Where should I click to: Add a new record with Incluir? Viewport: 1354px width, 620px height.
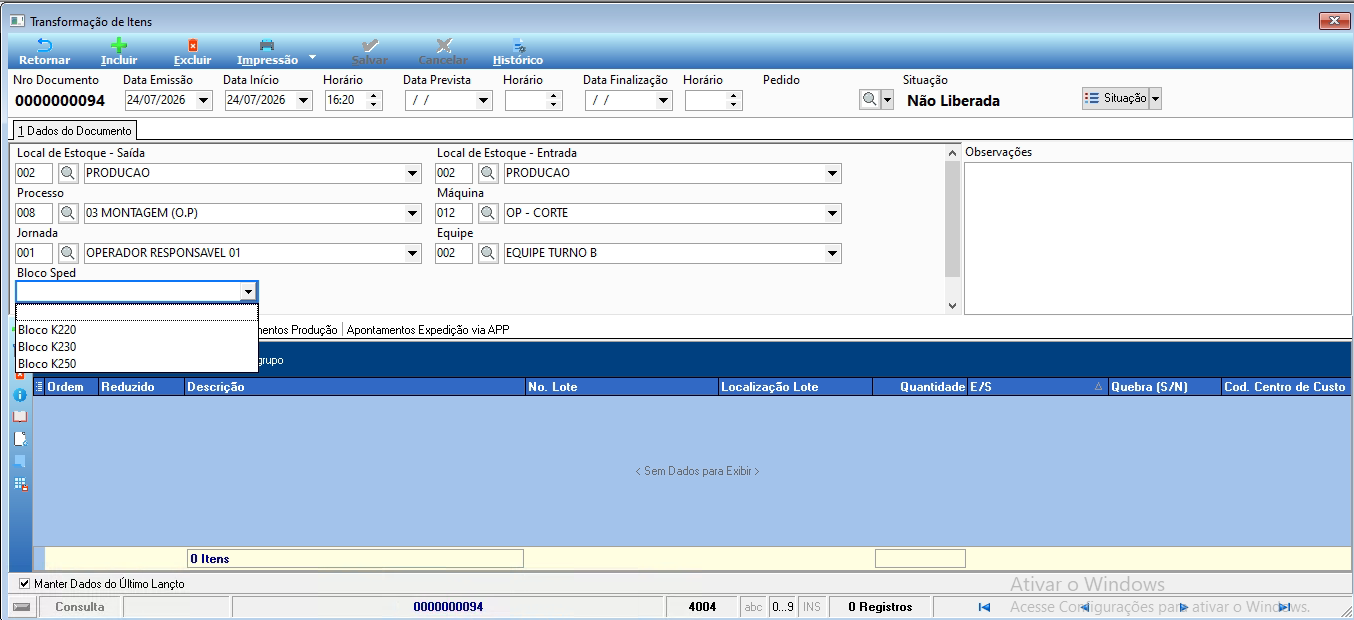point(119,52)
